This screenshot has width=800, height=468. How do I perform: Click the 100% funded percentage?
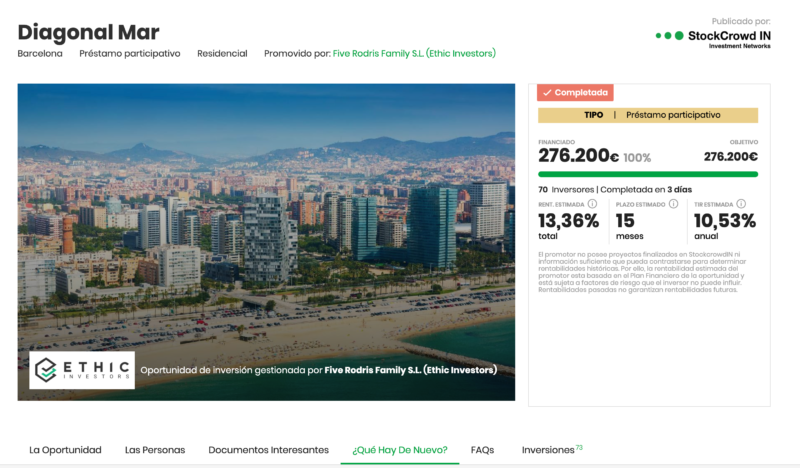click(x=637, y=158)
